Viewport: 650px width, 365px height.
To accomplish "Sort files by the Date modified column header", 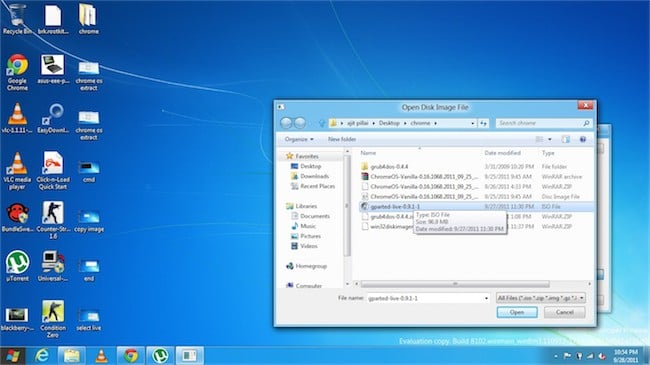I will pyautogui.click(x=502, y=153).
